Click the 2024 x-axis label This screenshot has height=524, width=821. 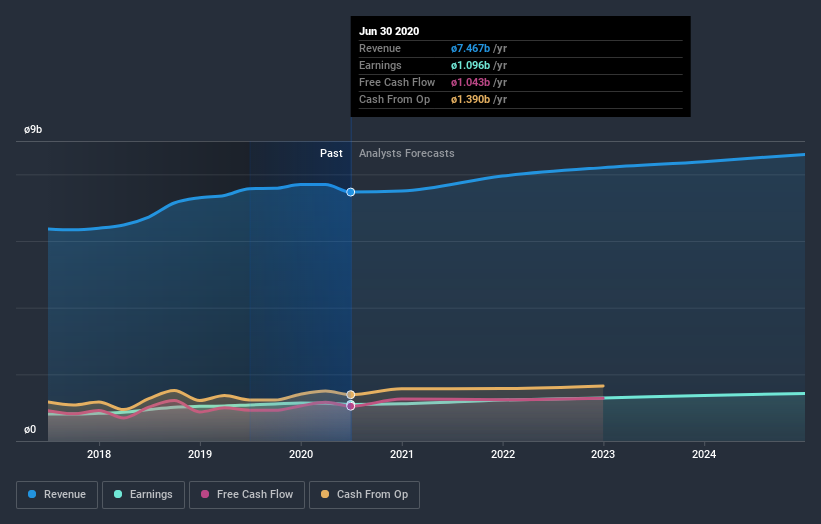coord(704,454)
